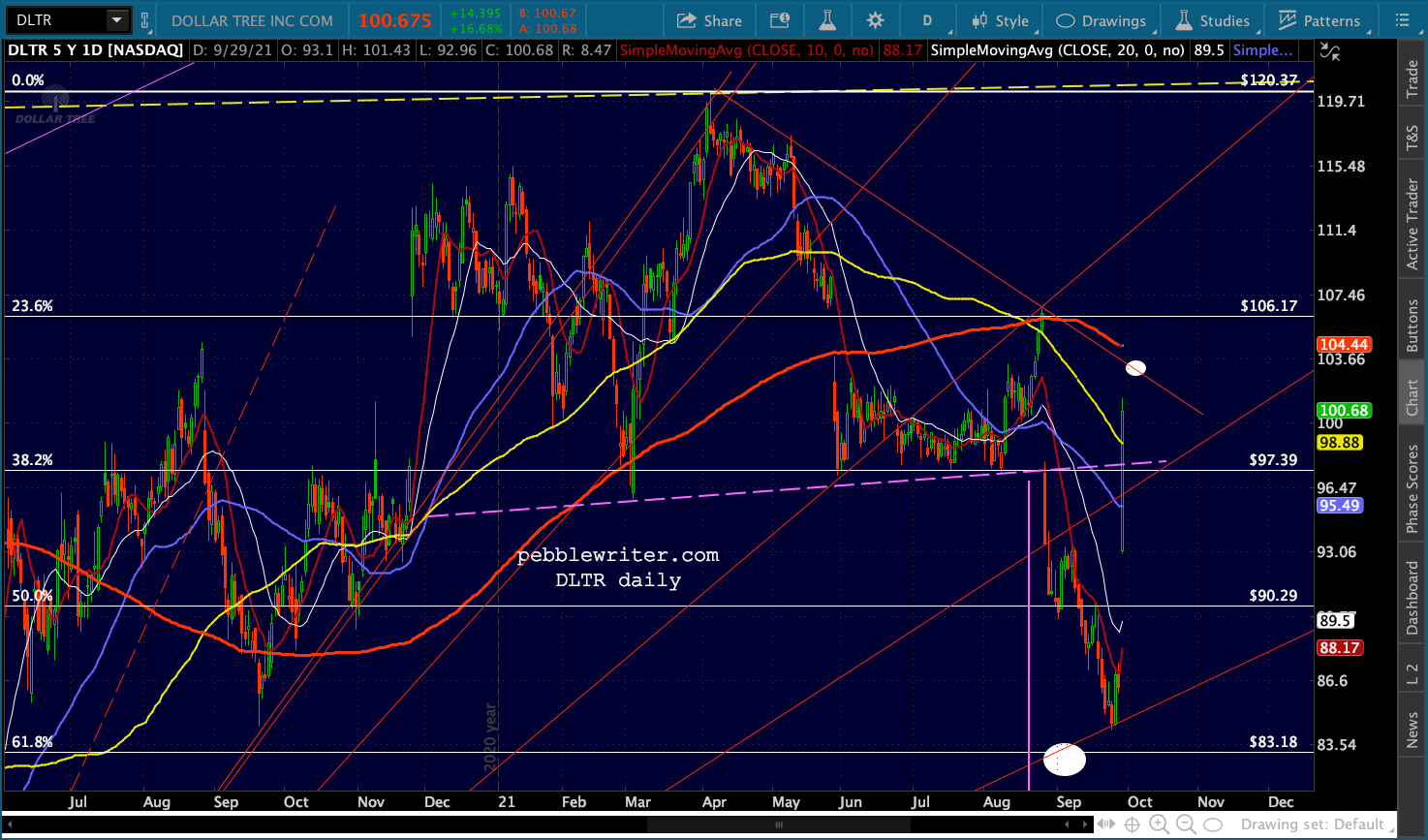Screen dimensions: 1428x840
Task: Click the zoom out magnifier icon
Action: [x=1186, y=824]
